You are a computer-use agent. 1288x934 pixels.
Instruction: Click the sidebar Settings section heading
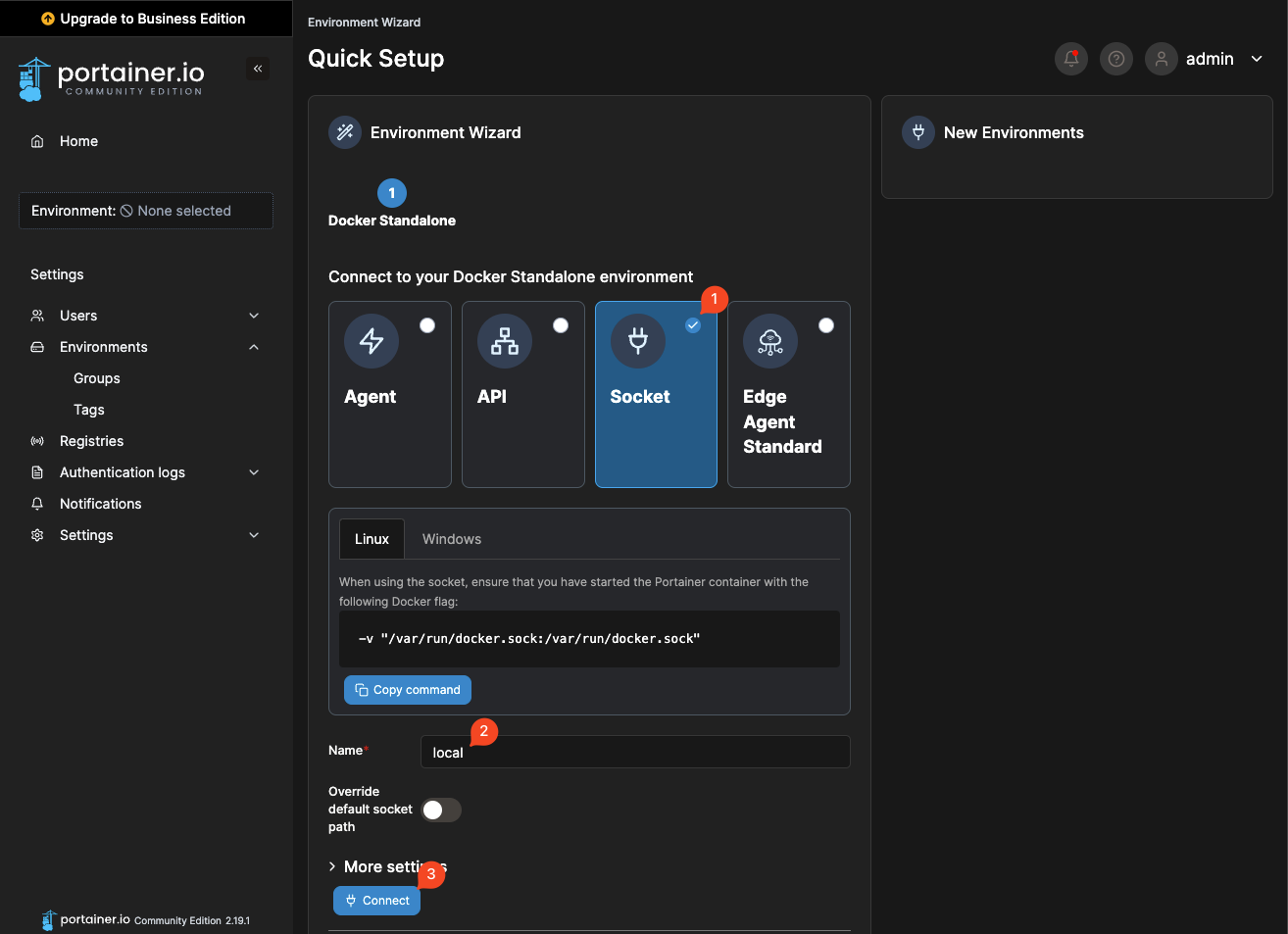57,274
